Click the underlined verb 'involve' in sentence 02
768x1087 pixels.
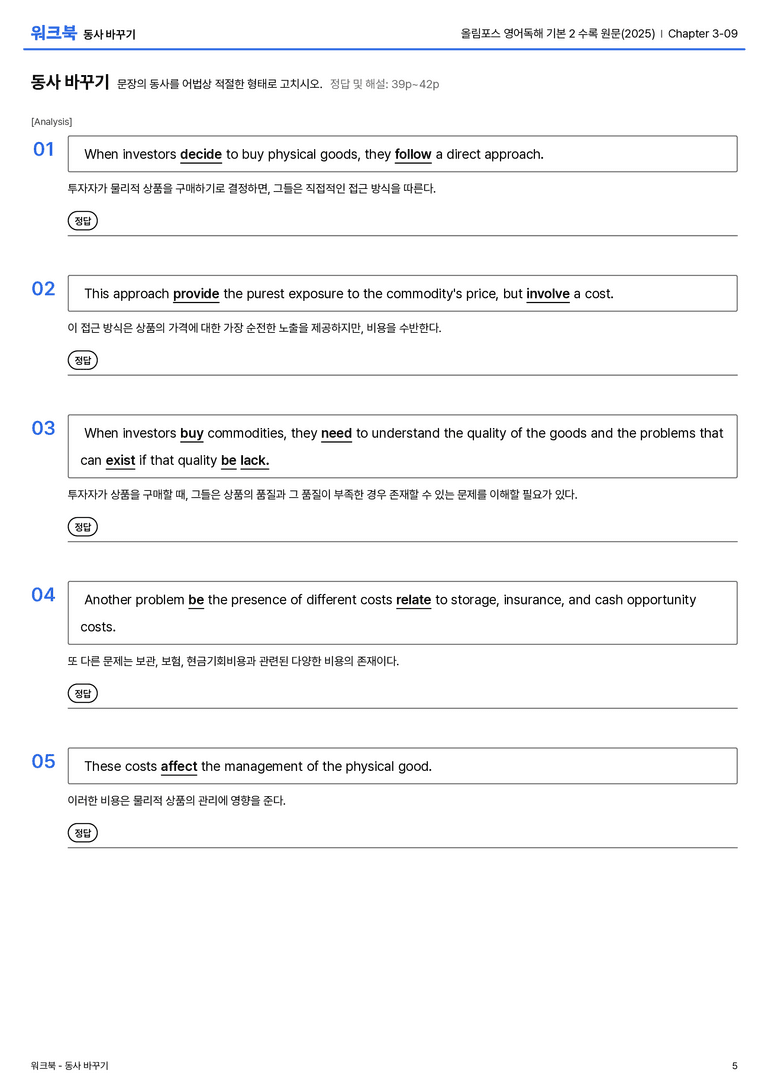click(548, 294)
